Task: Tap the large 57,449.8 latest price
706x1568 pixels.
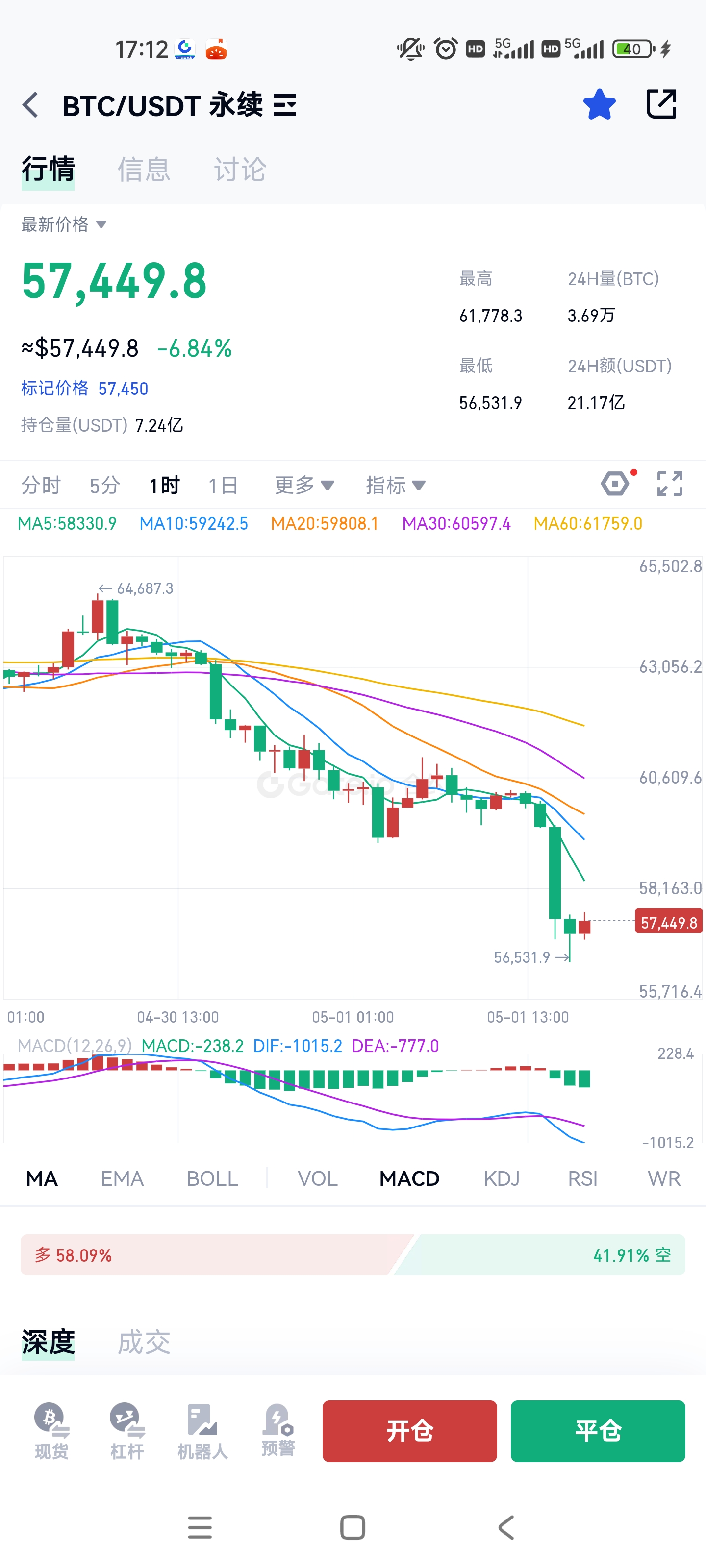Action: pyautogui.click(x=115, y=281)
